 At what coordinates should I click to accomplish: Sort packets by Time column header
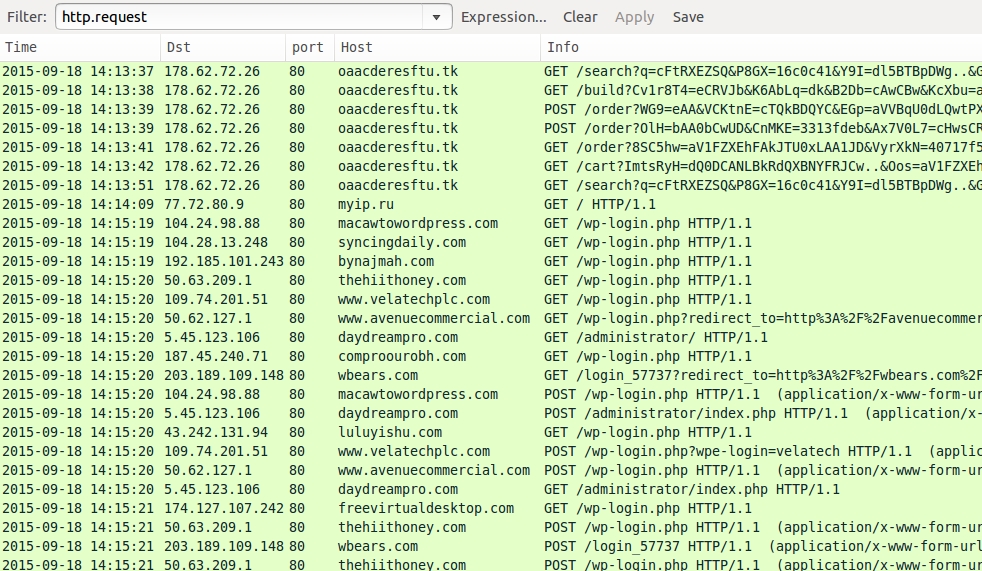80,47
